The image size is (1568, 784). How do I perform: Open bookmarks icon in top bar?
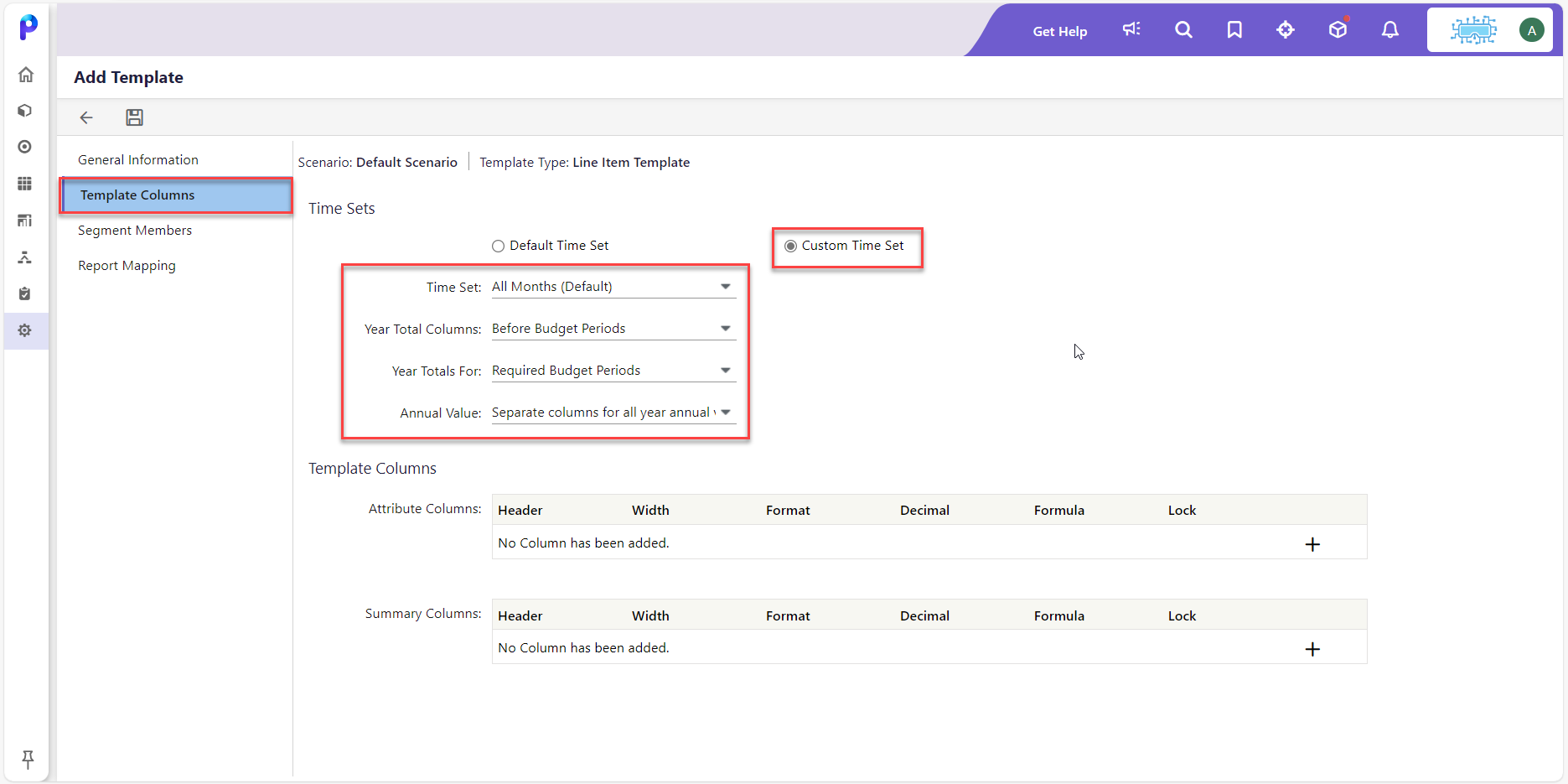click(1234, 29)
